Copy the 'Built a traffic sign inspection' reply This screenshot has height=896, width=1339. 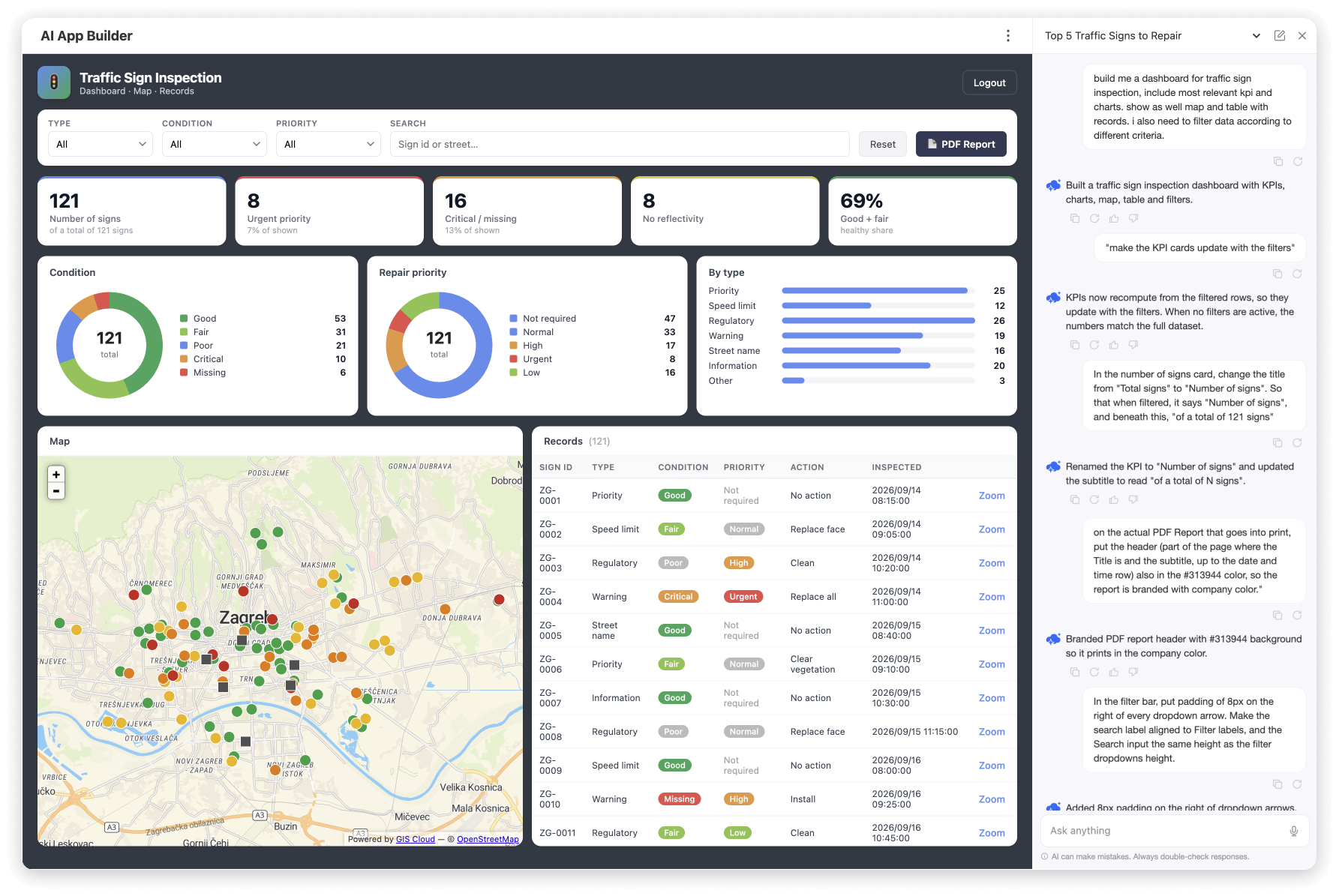[x=1075, y=218]
